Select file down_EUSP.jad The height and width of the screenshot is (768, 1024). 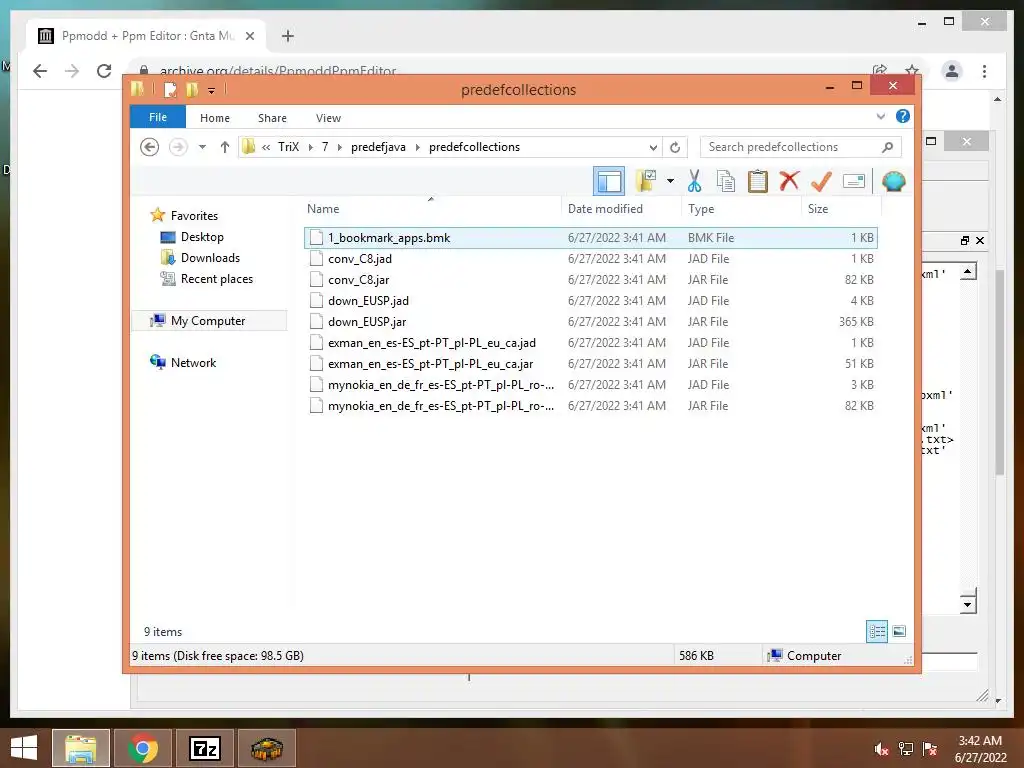coord(590,300)
